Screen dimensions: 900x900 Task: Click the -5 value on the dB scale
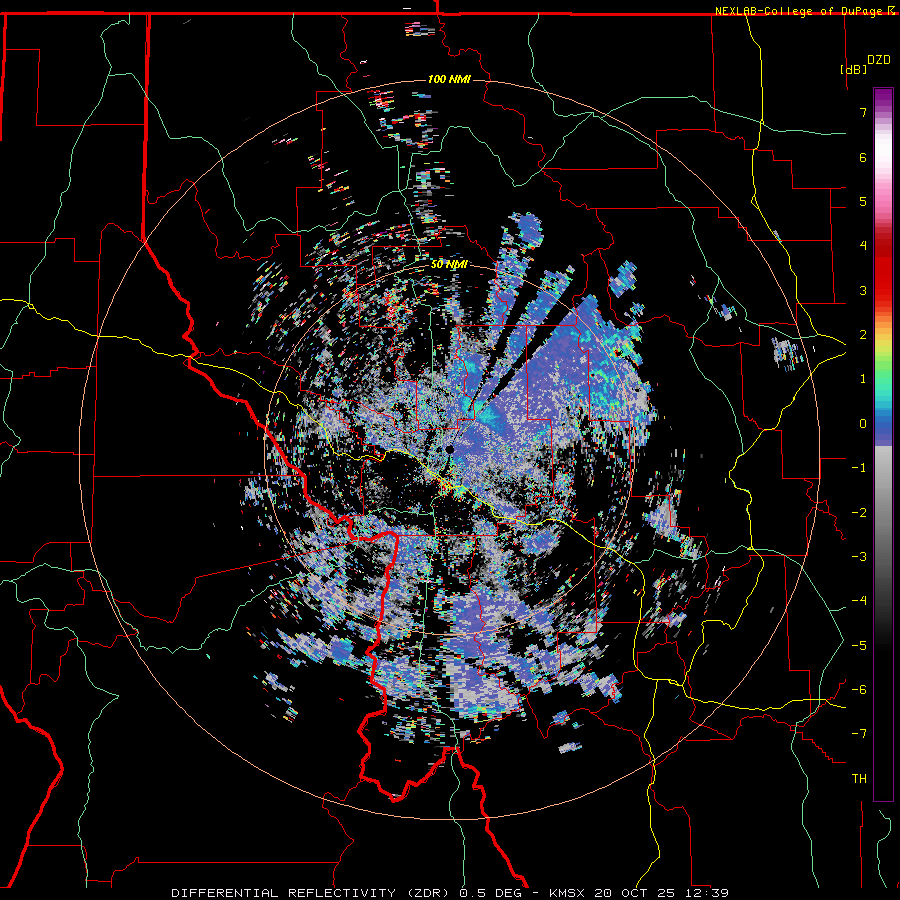(x=859, y=646)
